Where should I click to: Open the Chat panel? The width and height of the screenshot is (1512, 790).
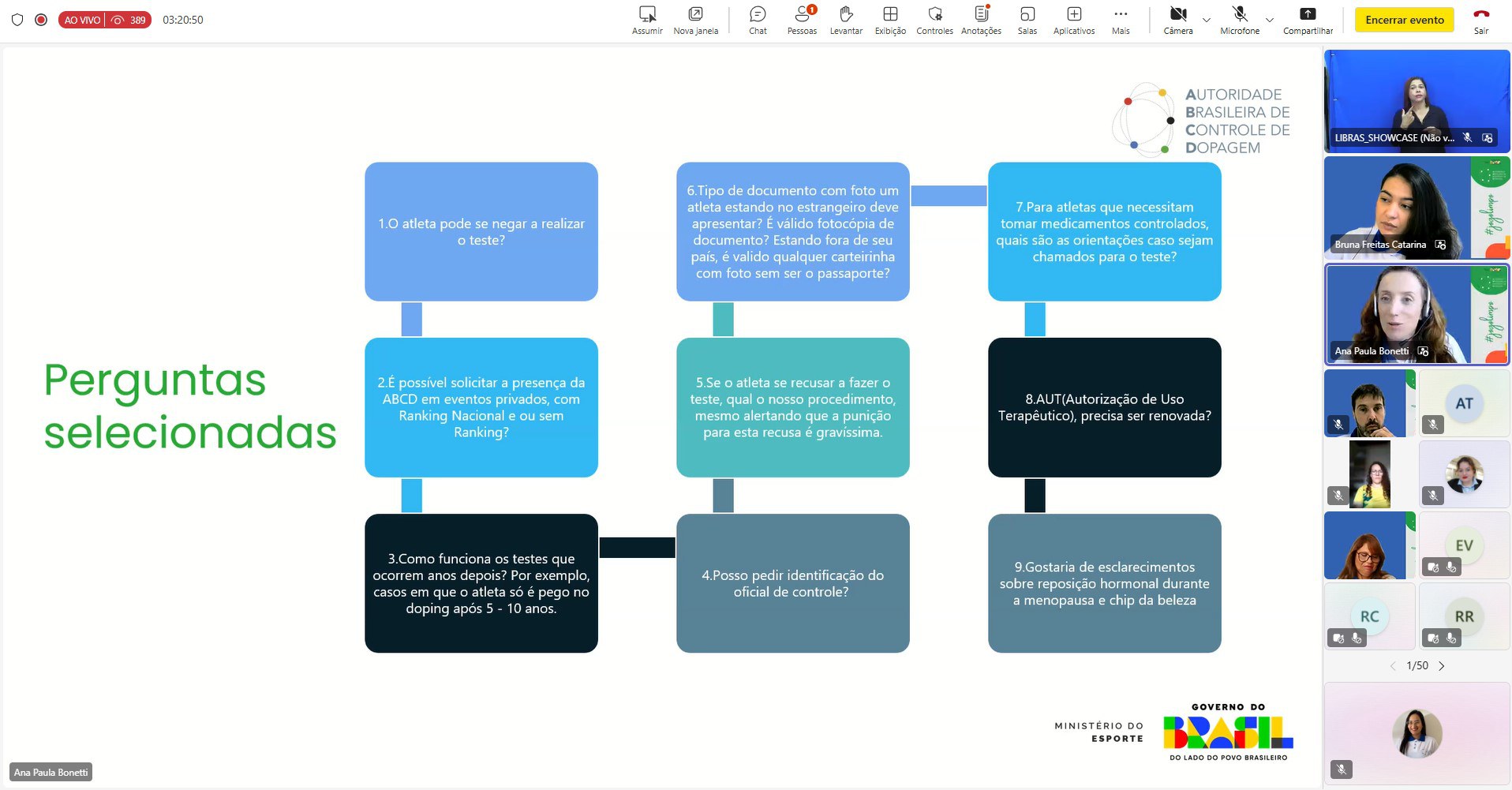coord(758,20)
